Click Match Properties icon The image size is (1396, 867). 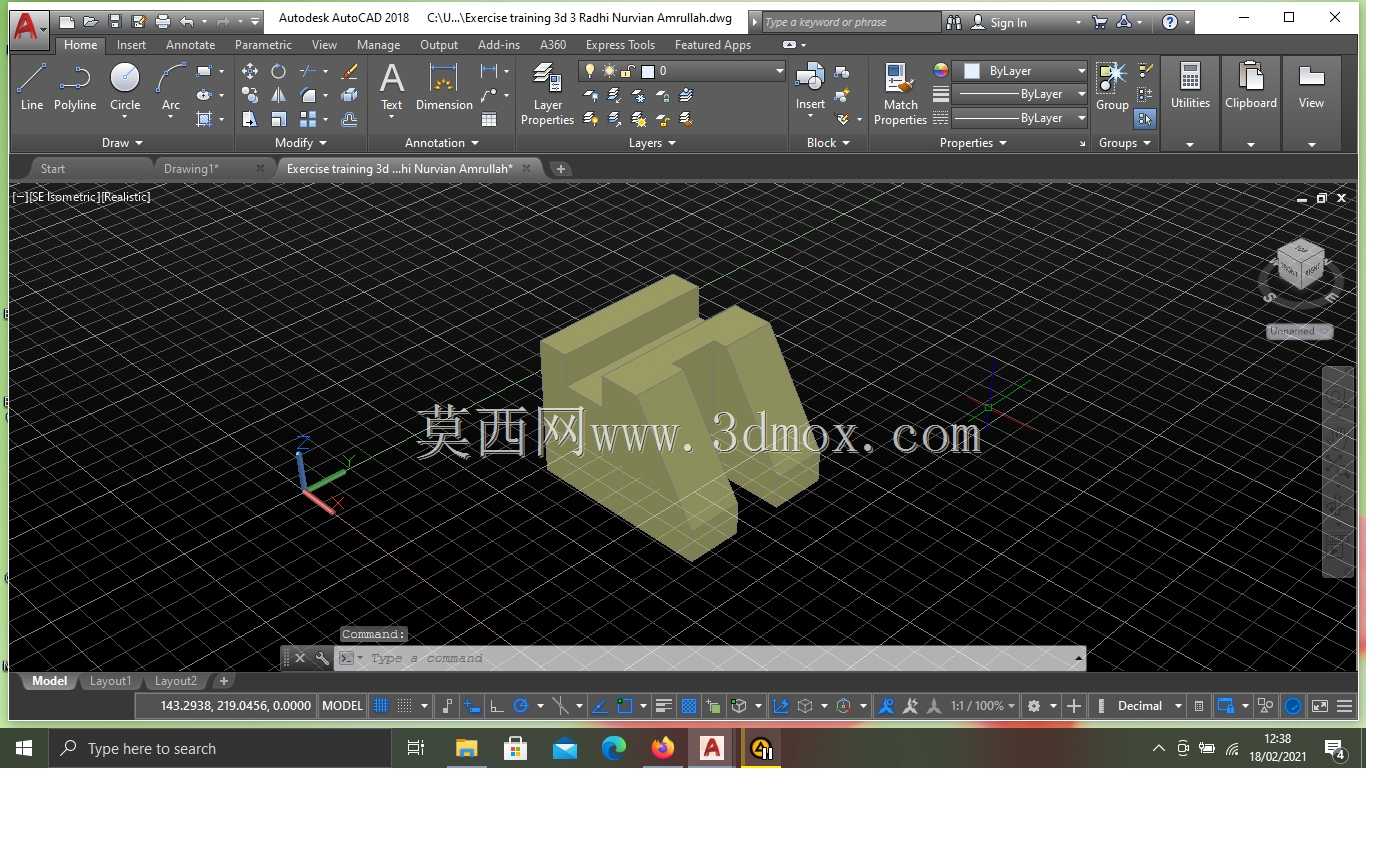coord(900,94)
